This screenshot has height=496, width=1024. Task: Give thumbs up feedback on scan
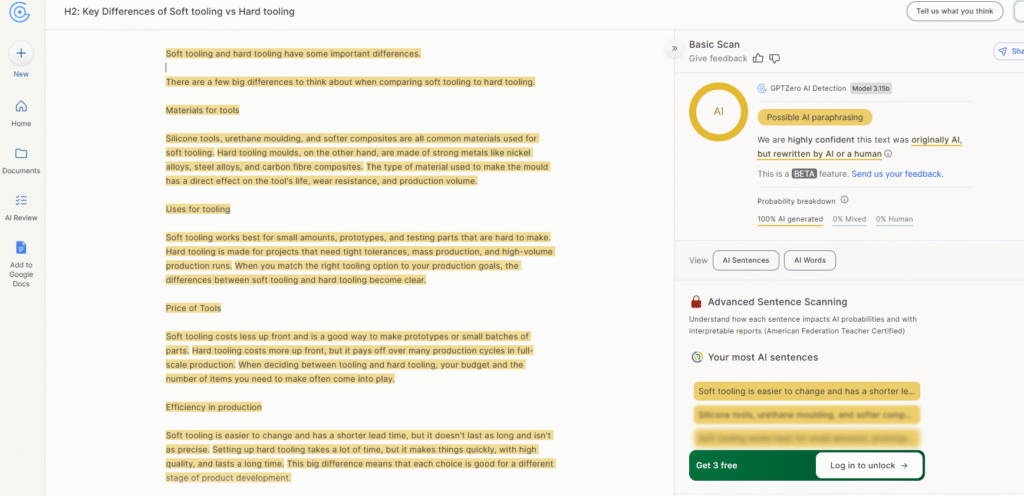pos(758,58)
